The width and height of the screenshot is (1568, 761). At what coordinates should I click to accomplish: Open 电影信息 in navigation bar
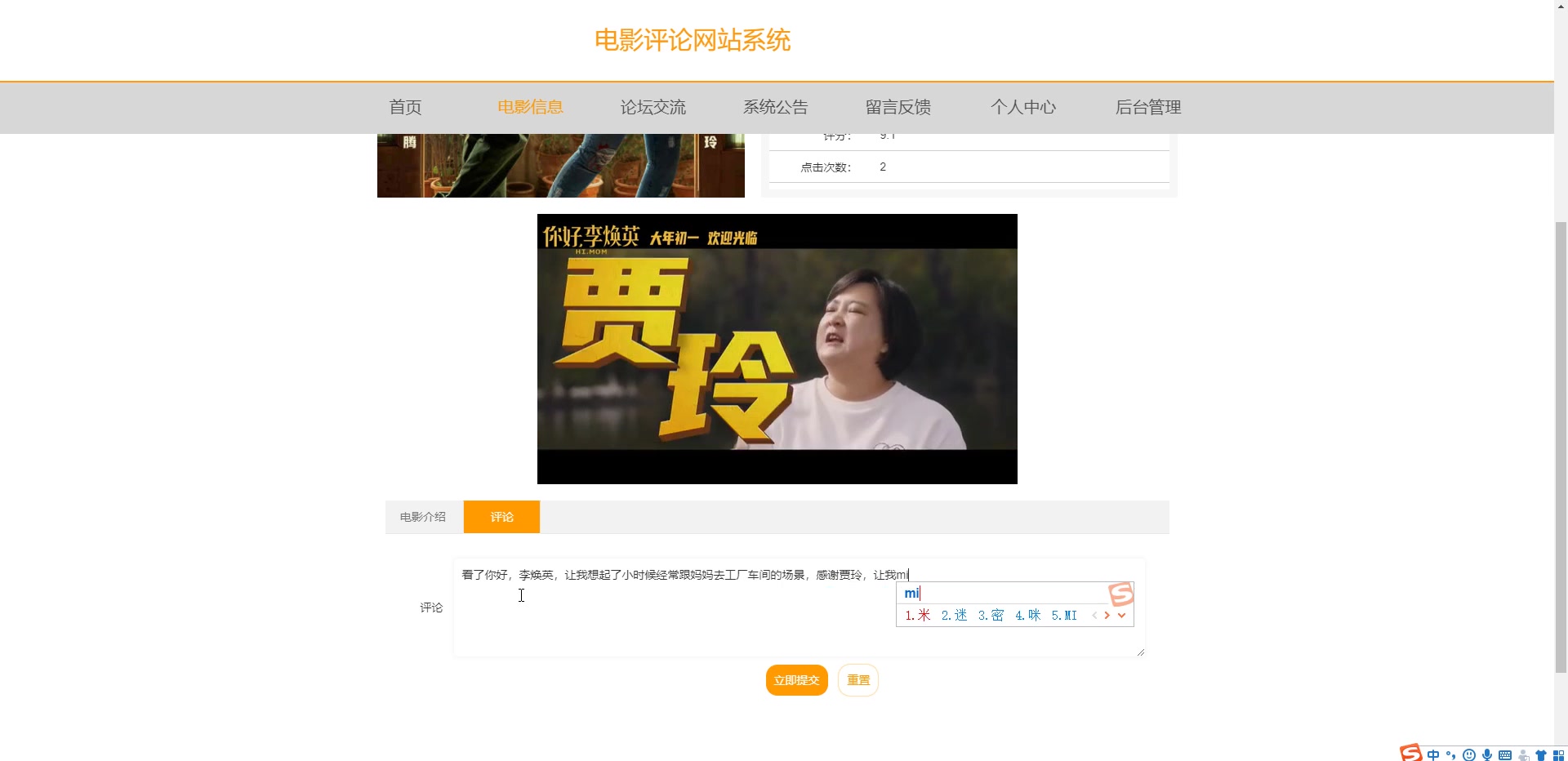pos(531,107)
